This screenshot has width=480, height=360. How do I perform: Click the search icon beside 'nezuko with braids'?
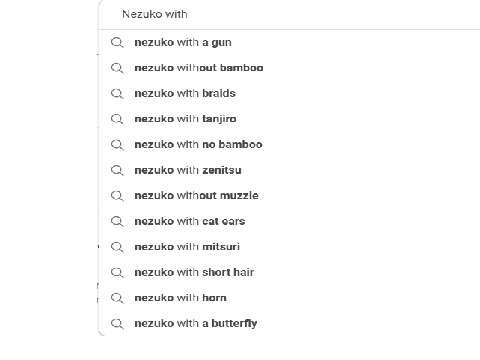pyautogui.click(x=117, y=94)
